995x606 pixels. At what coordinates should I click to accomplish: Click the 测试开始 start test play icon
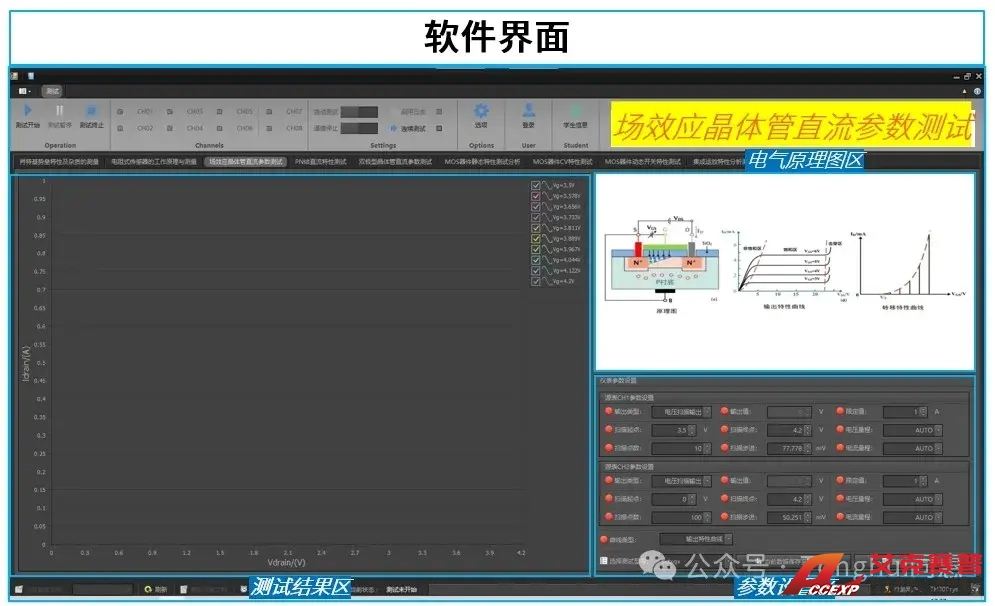28,111
